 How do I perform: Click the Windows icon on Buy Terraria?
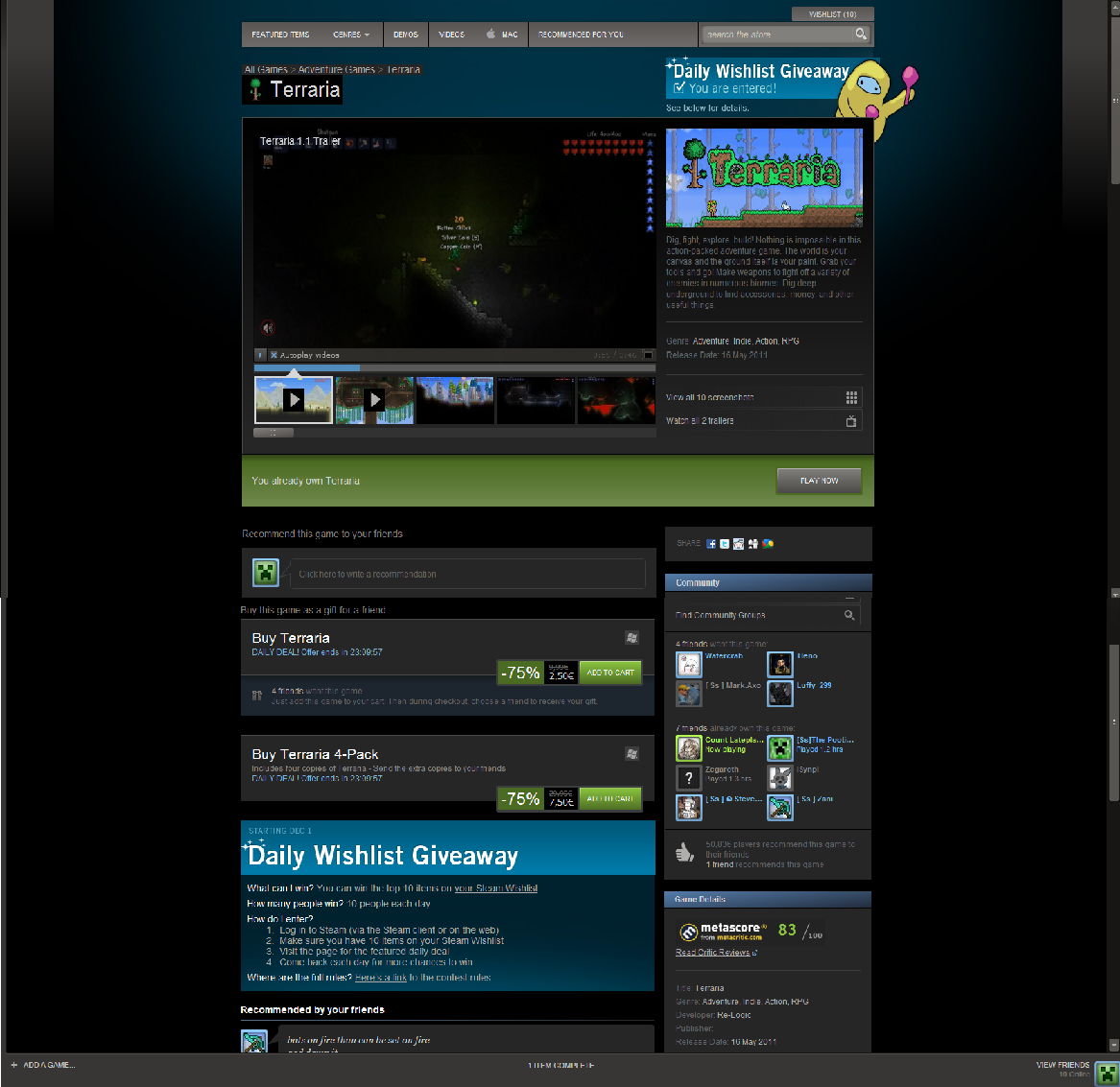coord(632,638)
